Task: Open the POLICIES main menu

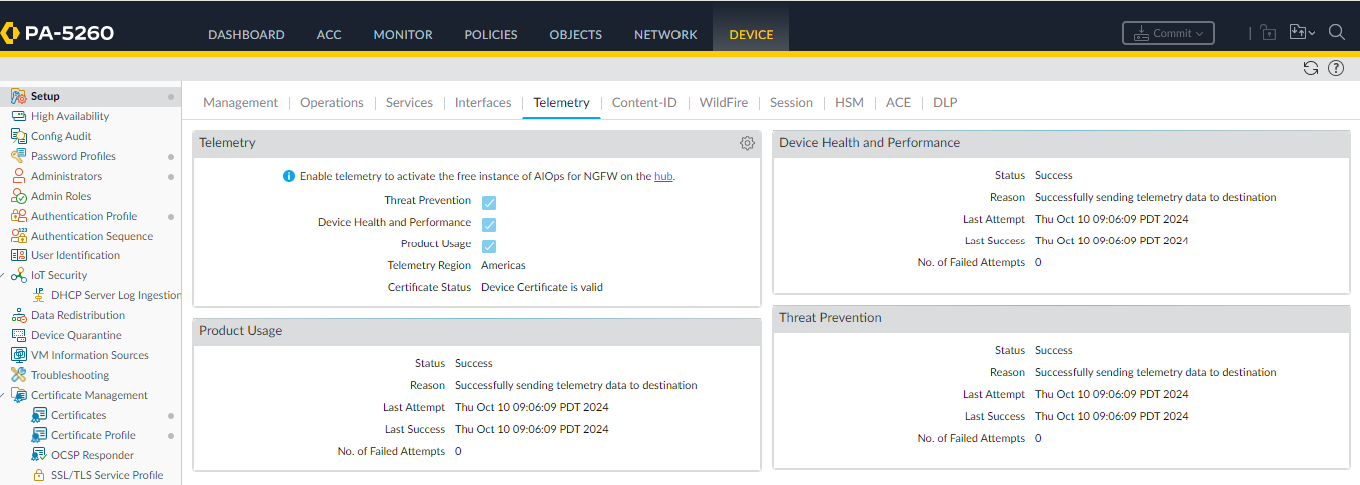Action: 490,34
